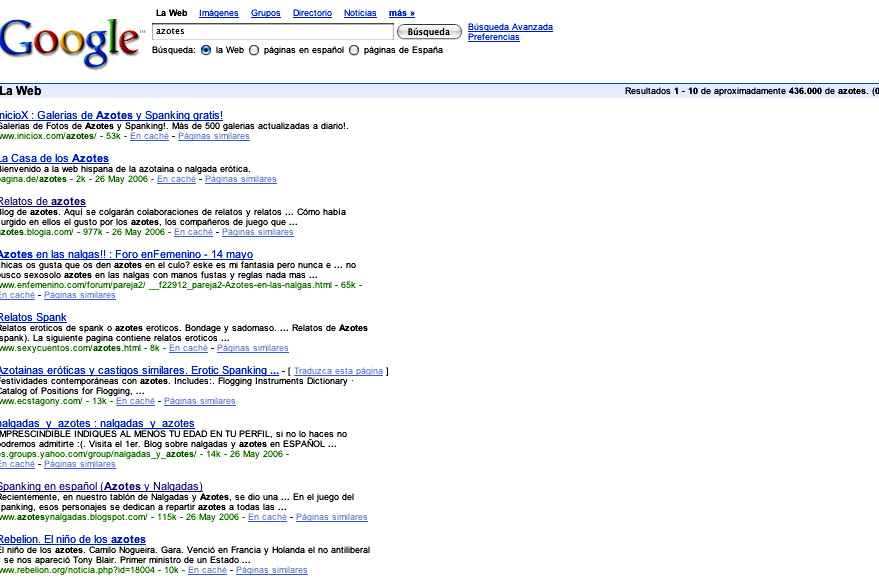Viewport: 879px width, 581px height.
Task: Open 'Rebelion. El niño de los azotes' result
Action: tap(72, 540)
